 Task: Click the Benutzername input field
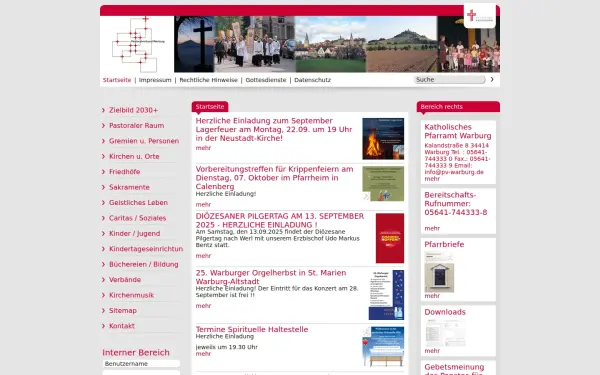click(141, 364)
